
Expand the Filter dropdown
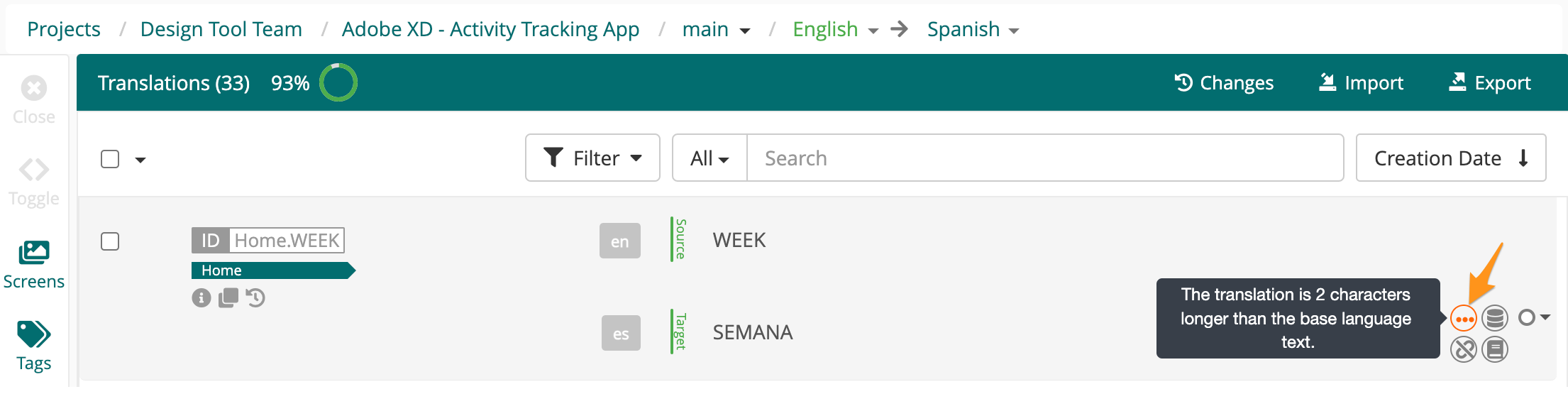pos(592,158)
